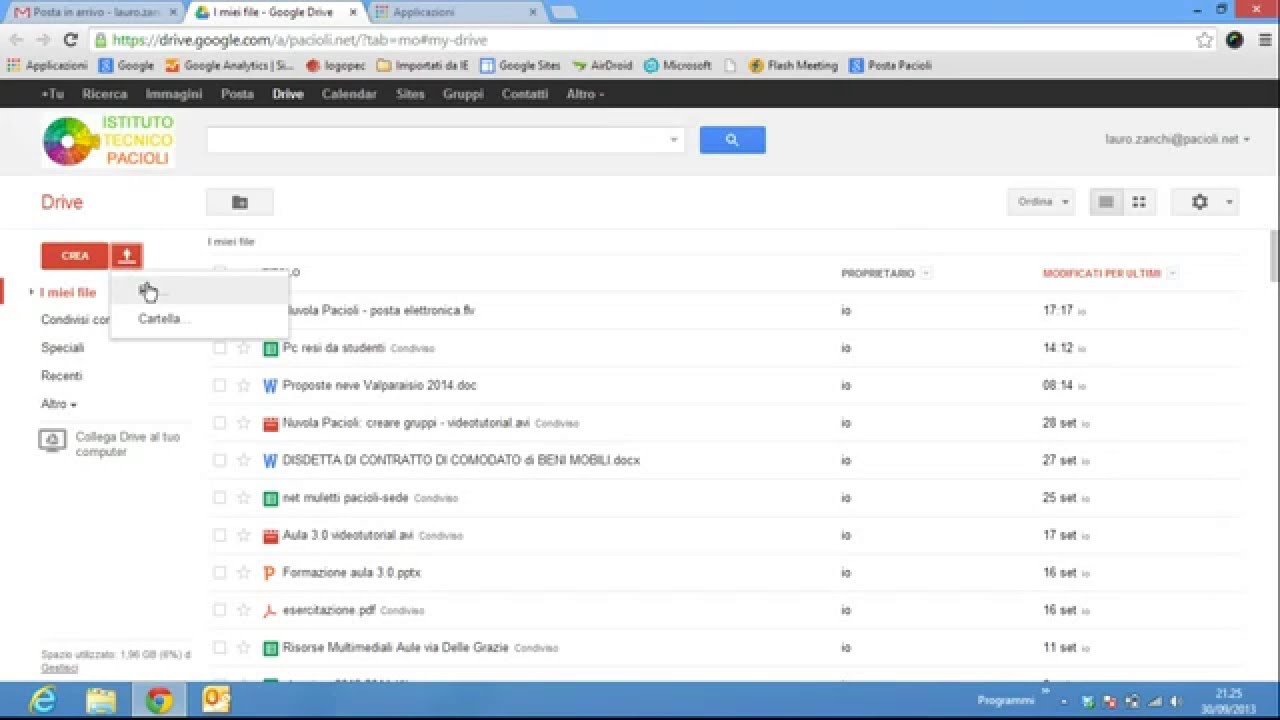The image size is (1280, 720).
Task: Open the PROPRIETARIO column filter arrow
Action: pos(926,273)
